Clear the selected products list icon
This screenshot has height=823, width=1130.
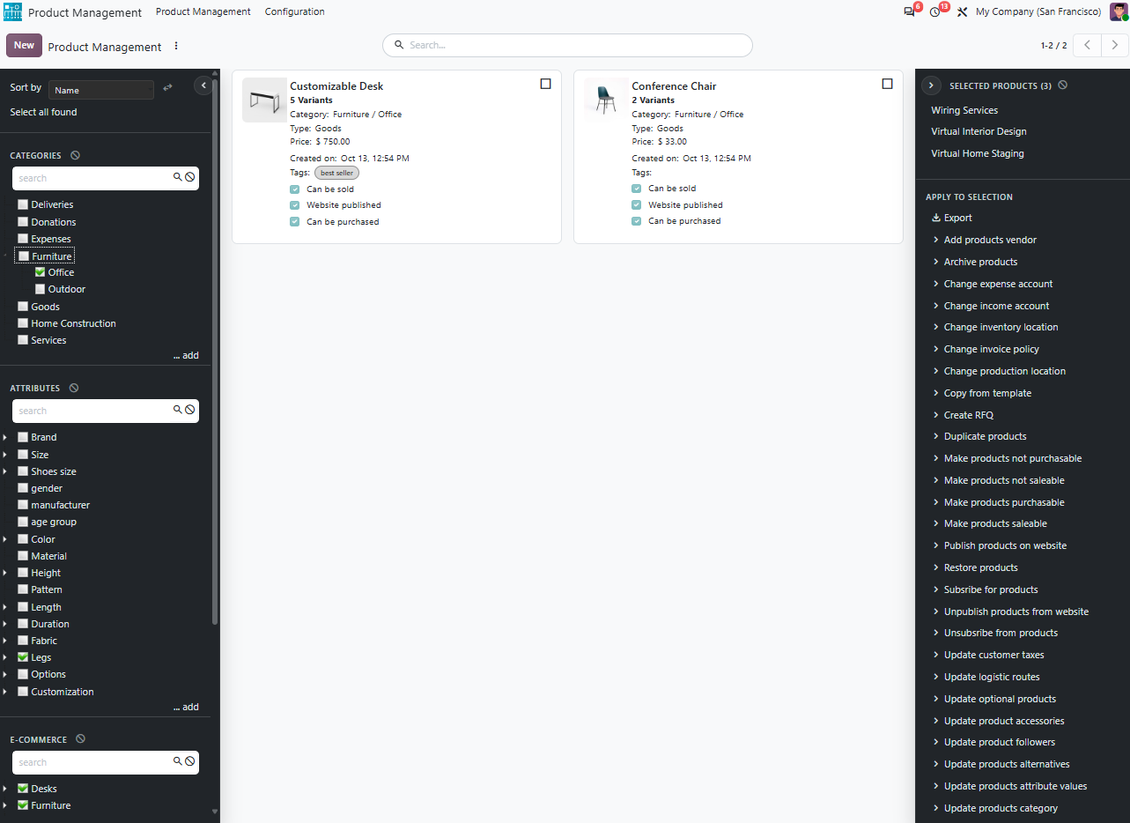pos(1063,85)
